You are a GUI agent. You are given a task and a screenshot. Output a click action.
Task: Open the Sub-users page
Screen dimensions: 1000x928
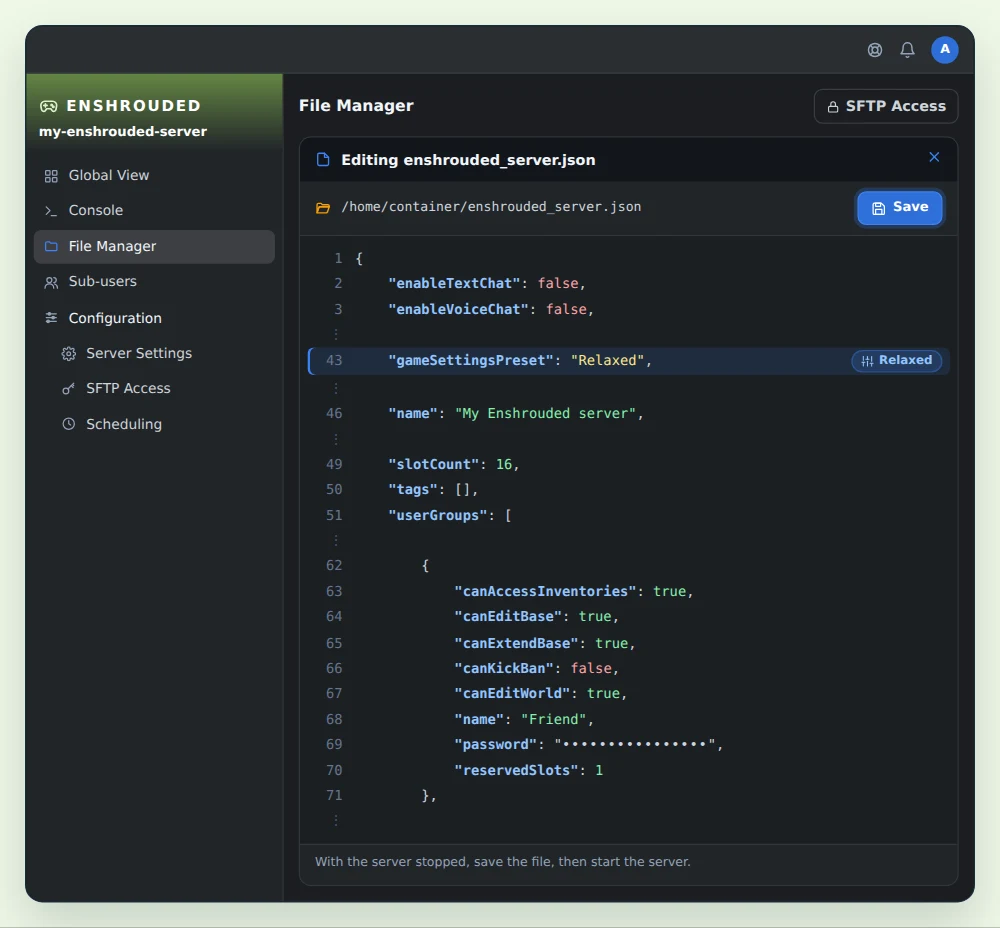tap(154, 281)
